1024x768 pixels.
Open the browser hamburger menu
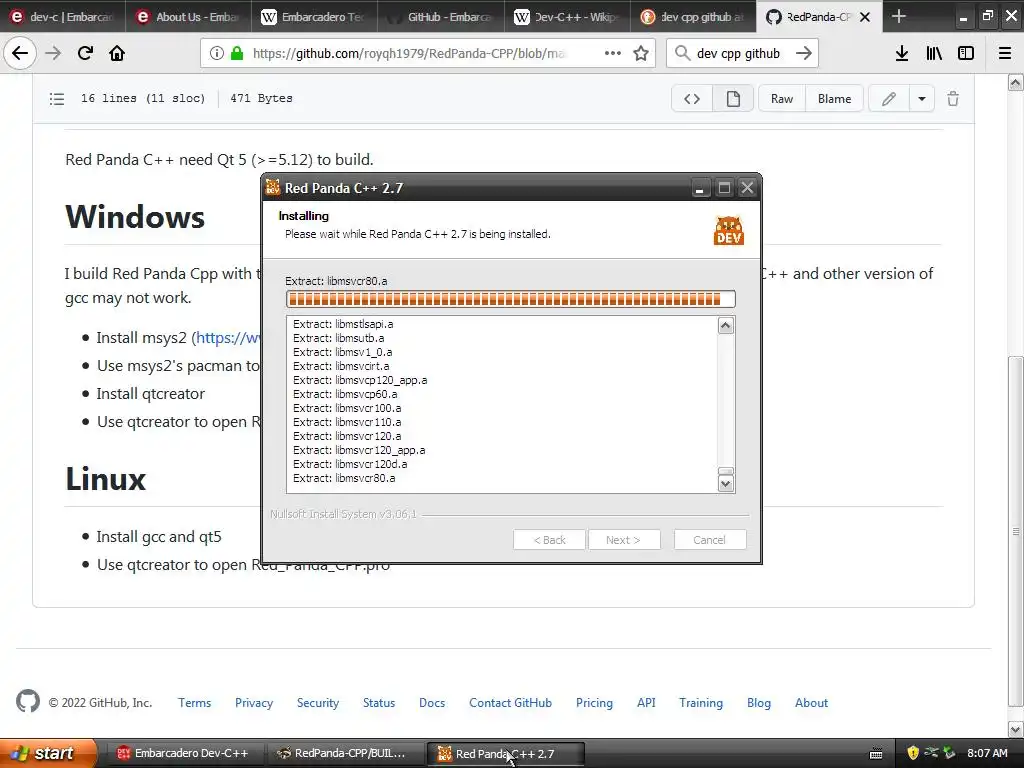click(x=1005, y=53)
